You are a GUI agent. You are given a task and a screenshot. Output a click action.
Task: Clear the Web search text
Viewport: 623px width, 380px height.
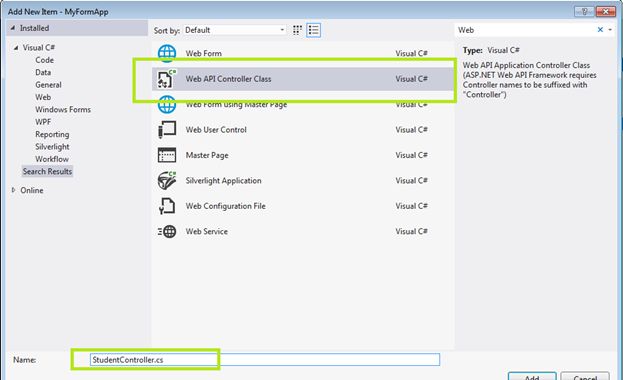tap(600, 30)
